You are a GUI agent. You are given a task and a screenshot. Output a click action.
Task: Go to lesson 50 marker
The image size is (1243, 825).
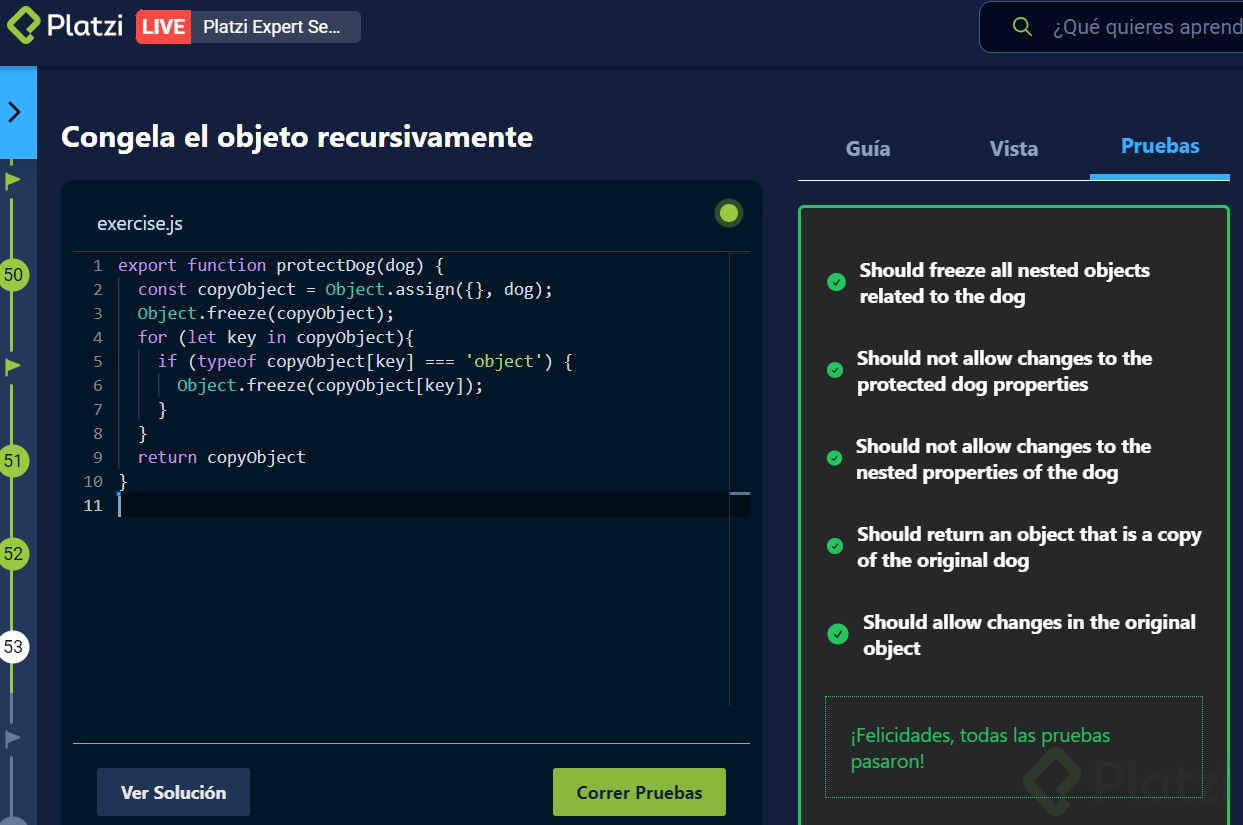(13, 275)
